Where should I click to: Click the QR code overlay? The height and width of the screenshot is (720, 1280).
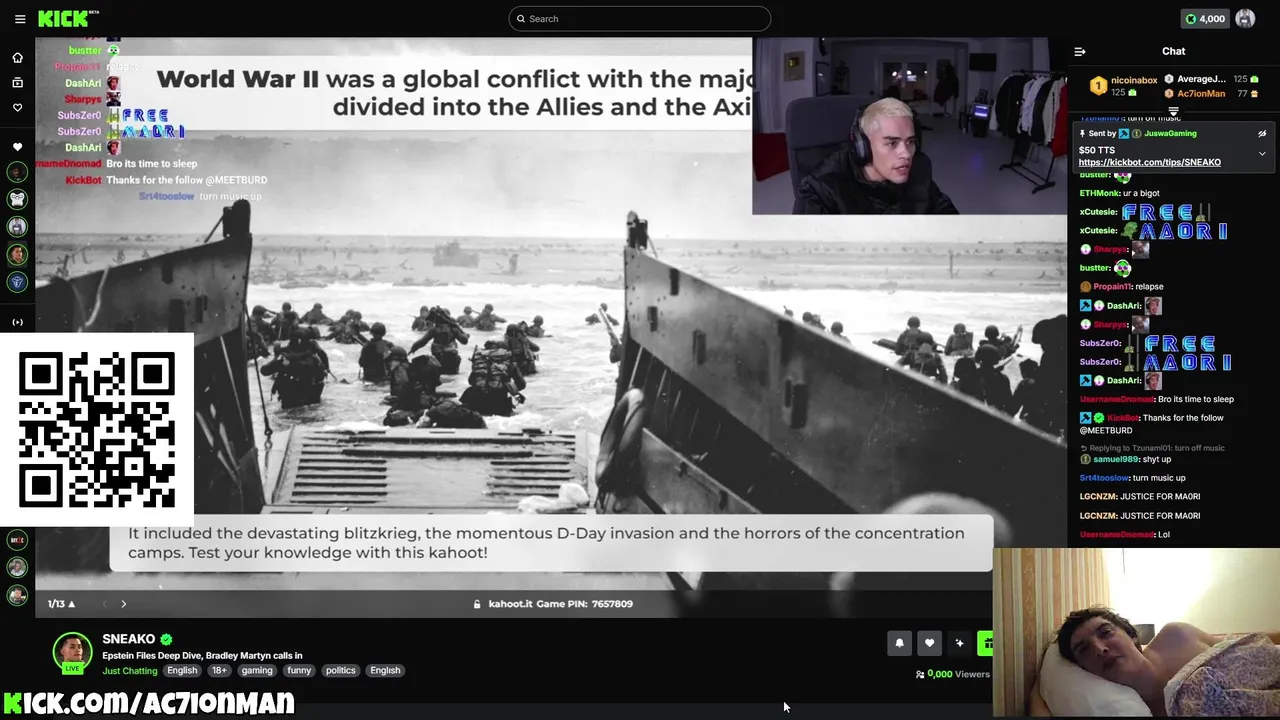pos(97,429)
